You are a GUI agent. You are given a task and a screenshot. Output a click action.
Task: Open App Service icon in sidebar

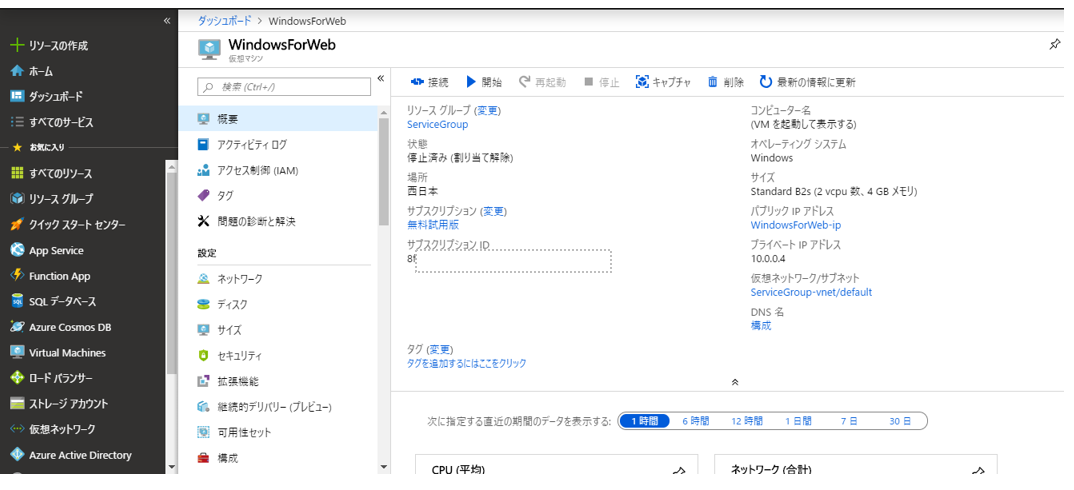click(x=18, y=250)
